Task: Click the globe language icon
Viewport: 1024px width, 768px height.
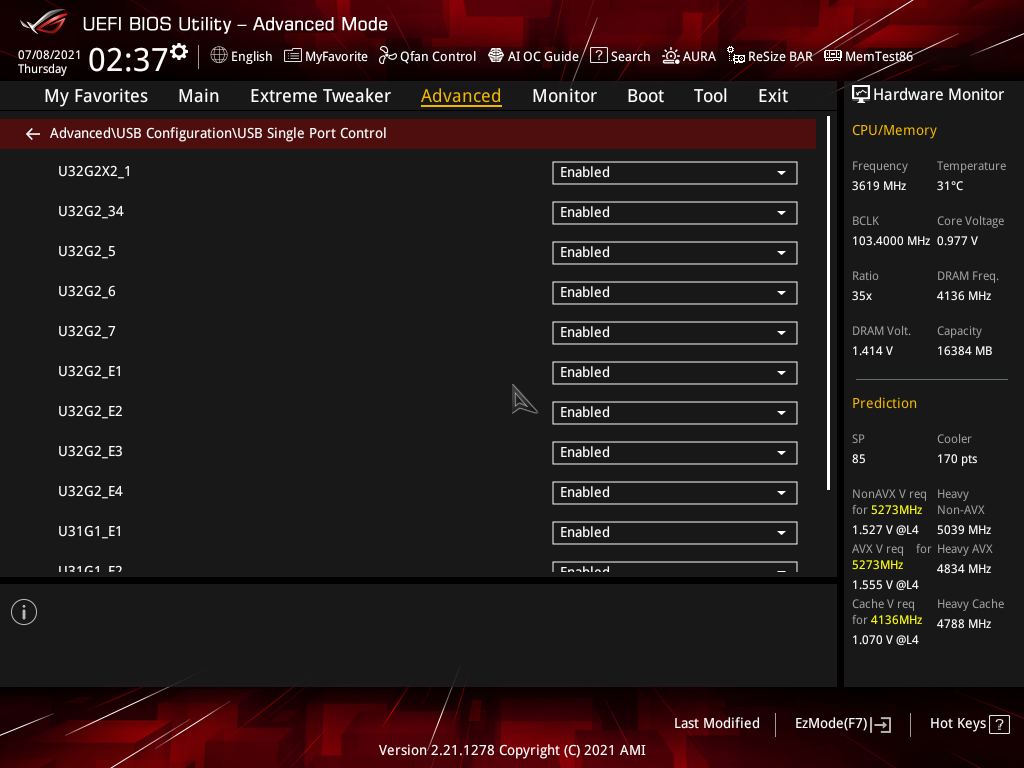Action: (x=219, y=56)
